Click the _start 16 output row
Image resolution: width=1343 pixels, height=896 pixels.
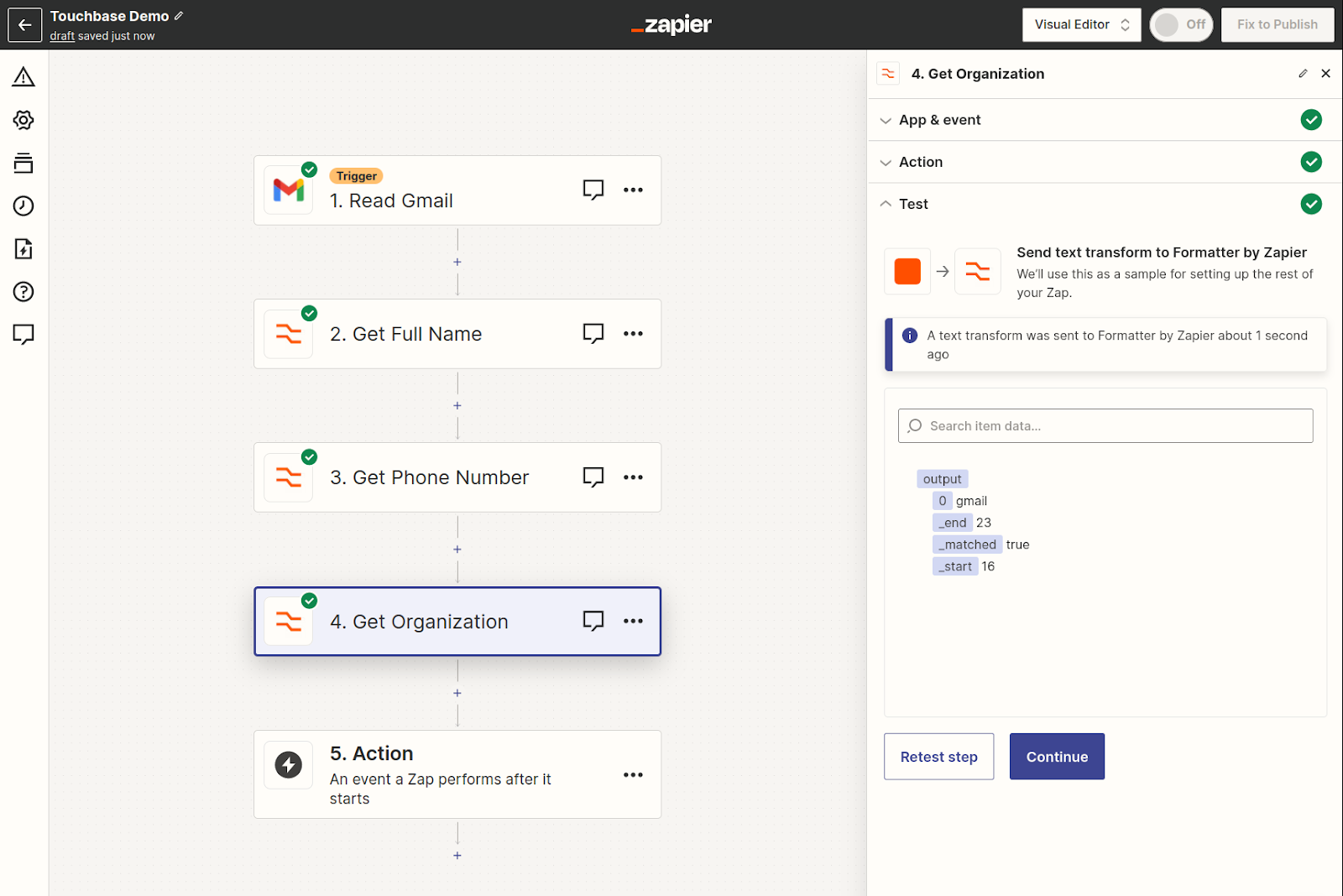tap(964, 566)
